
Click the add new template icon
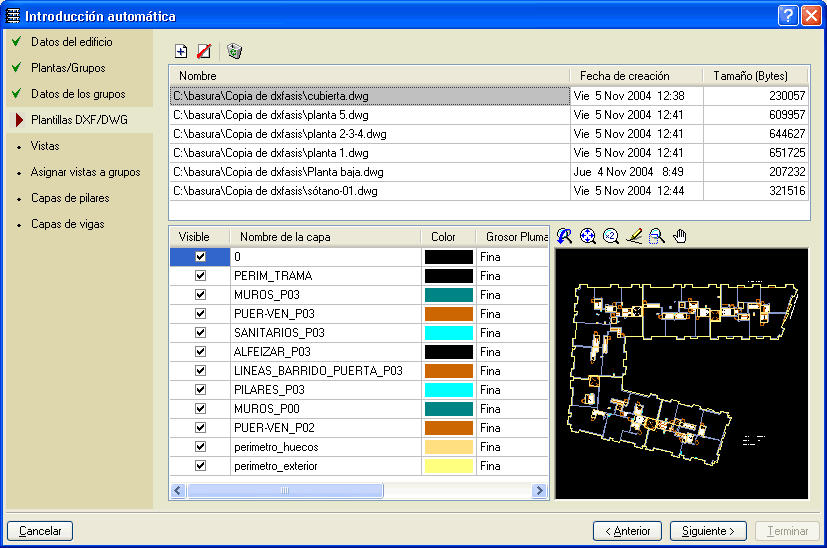click(181, 51)
